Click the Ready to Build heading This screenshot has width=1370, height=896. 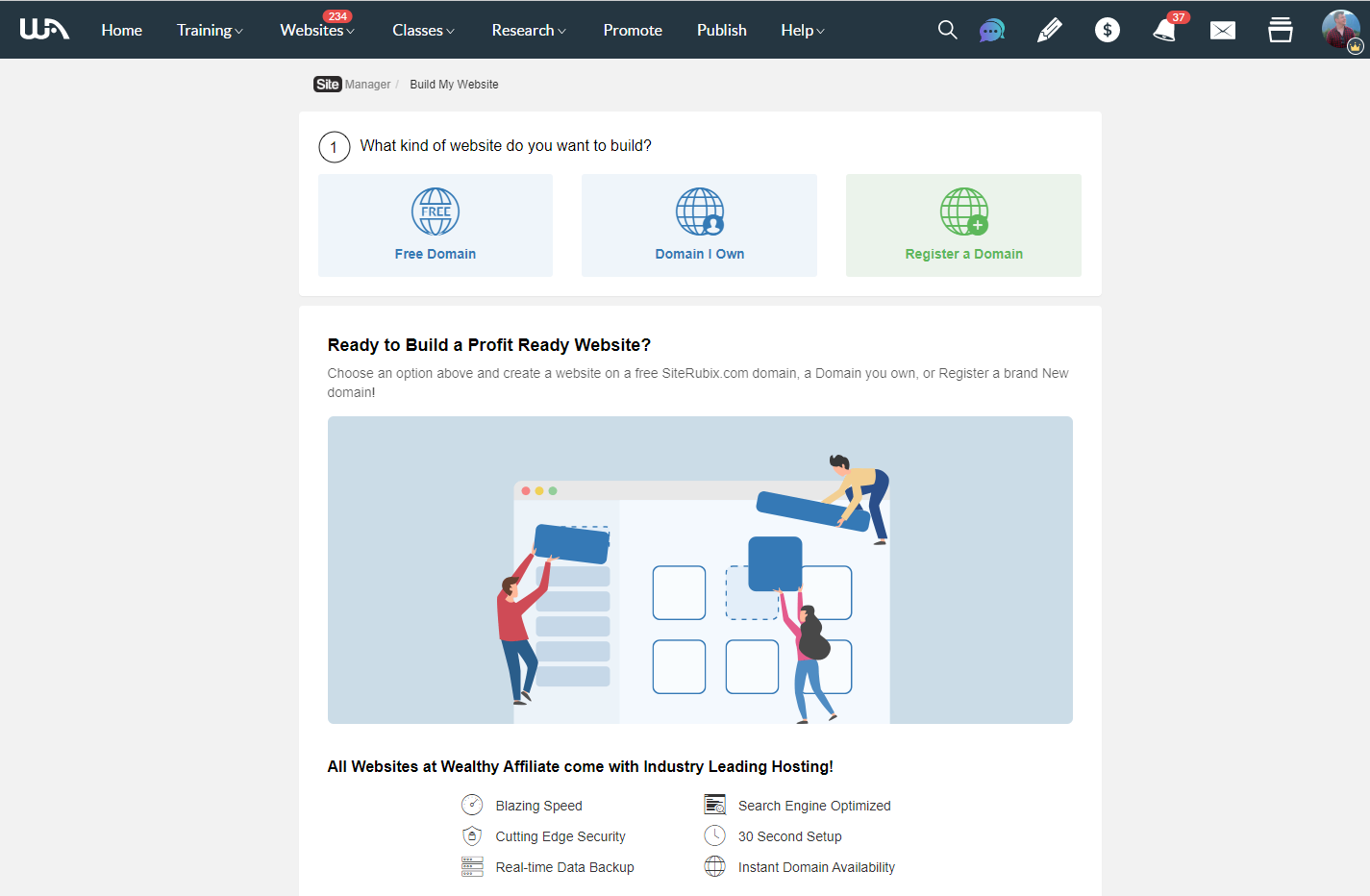tap(489, 345)
